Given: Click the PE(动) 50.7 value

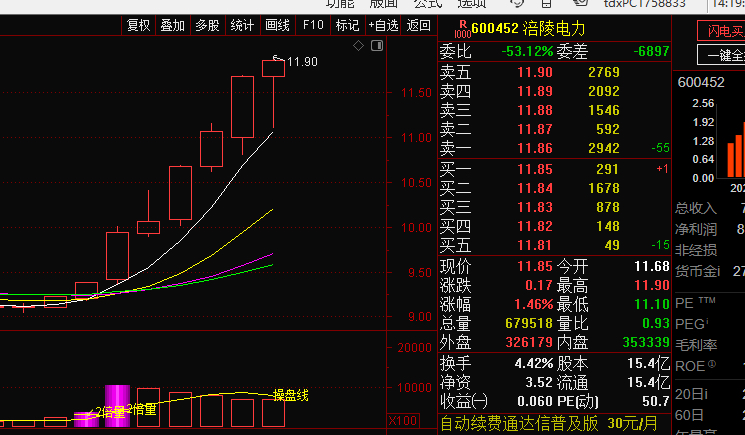Looking at the screenshot, I should pyautogui.click(x=656, y=402).
